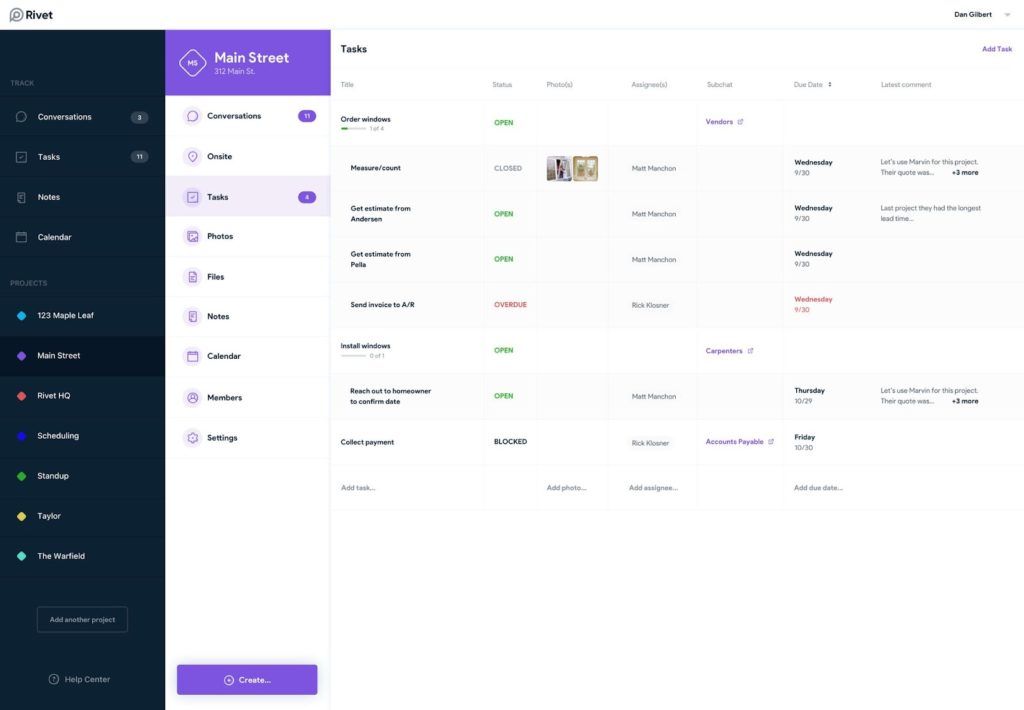Click 'Get estimate from Andersen' task title
The image size is (1024, 710).
coord(381,214)
